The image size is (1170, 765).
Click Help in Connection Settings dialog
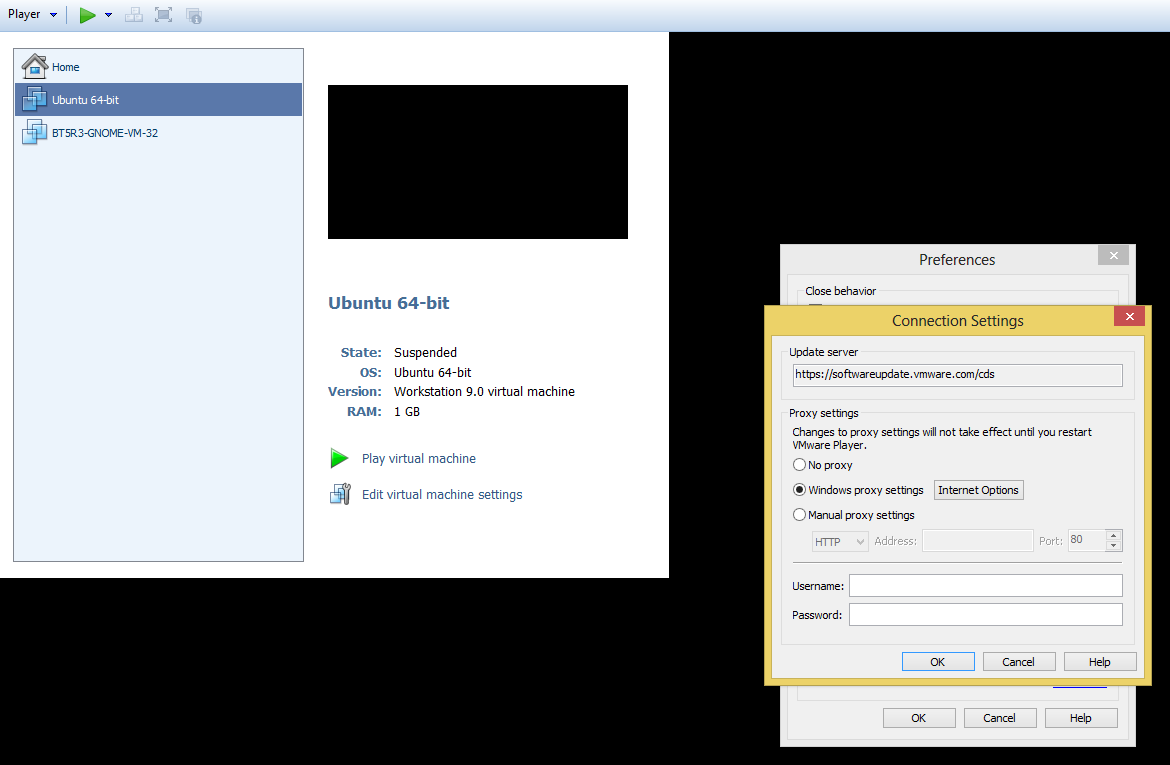point(1100,662)
